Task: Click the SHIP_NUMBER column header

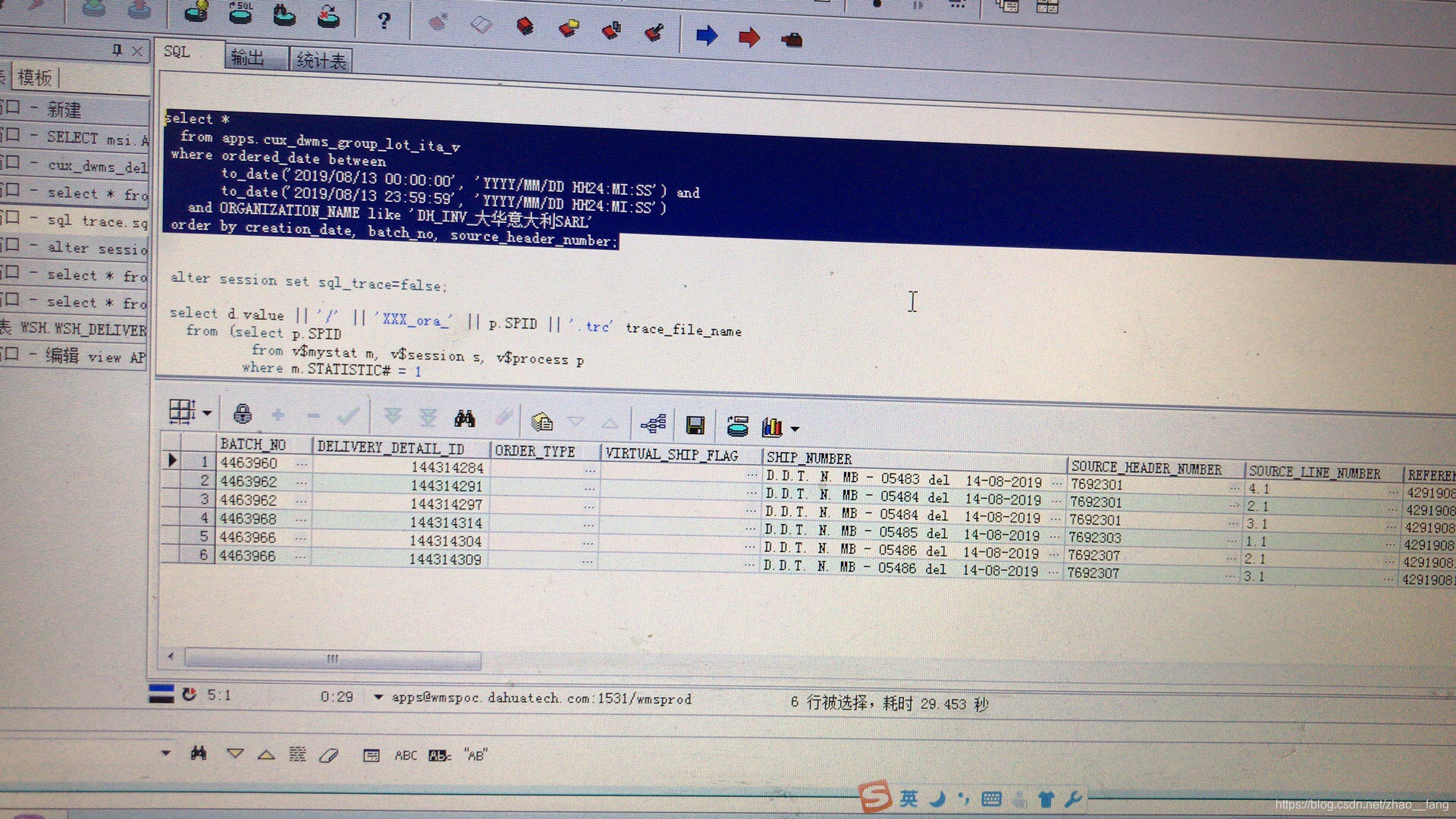Action: click(x=808, y=458)
